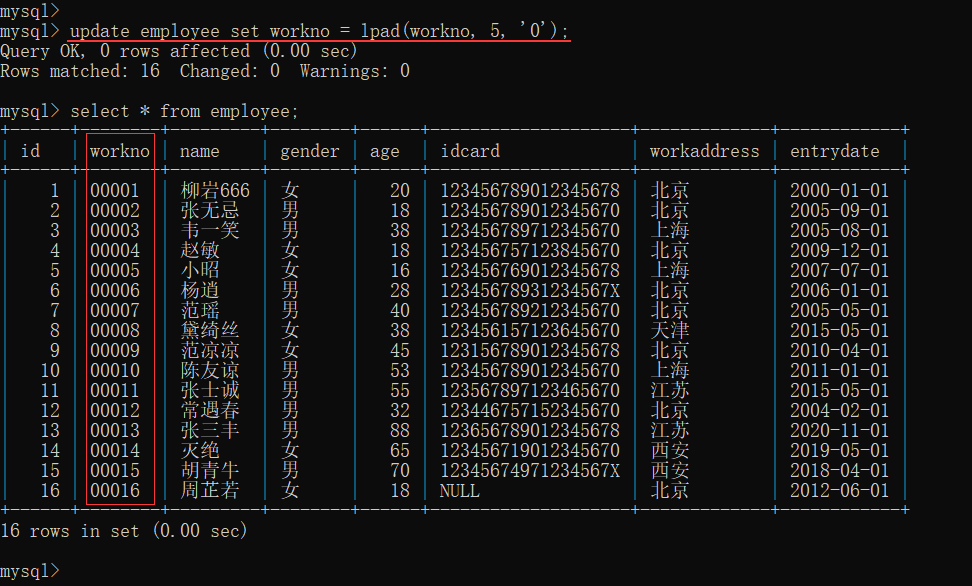Click the NULL idcard value
Image resolution: width=972 pixels, height=586 pixels.
point(459,491)
